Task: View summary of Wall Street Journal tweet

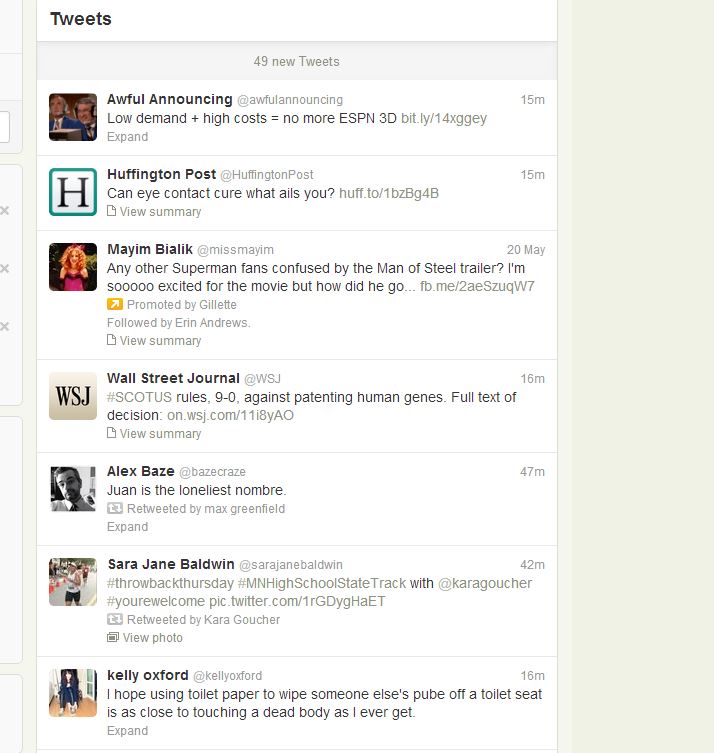Action: [154, 434]
